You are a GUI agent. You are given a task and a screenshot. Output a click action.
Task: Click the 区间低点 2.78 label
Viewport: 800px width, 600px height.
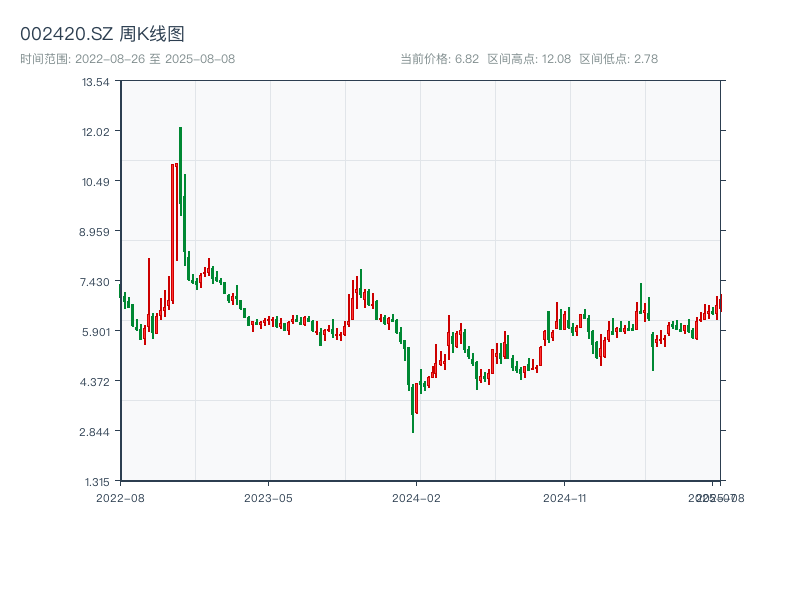(618, 59)
